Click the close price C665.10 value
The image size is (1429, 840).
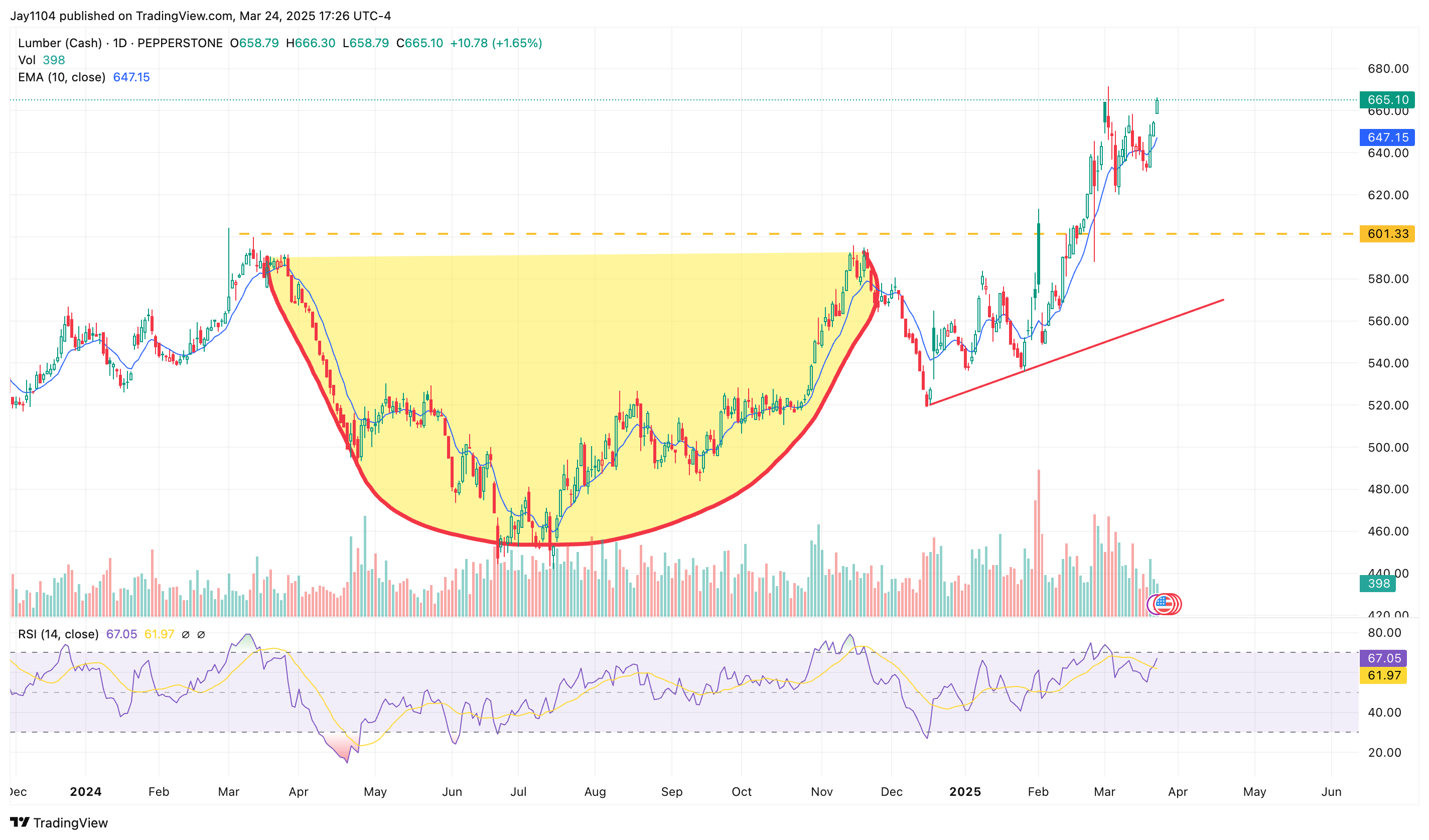click(x=419, y=43)
